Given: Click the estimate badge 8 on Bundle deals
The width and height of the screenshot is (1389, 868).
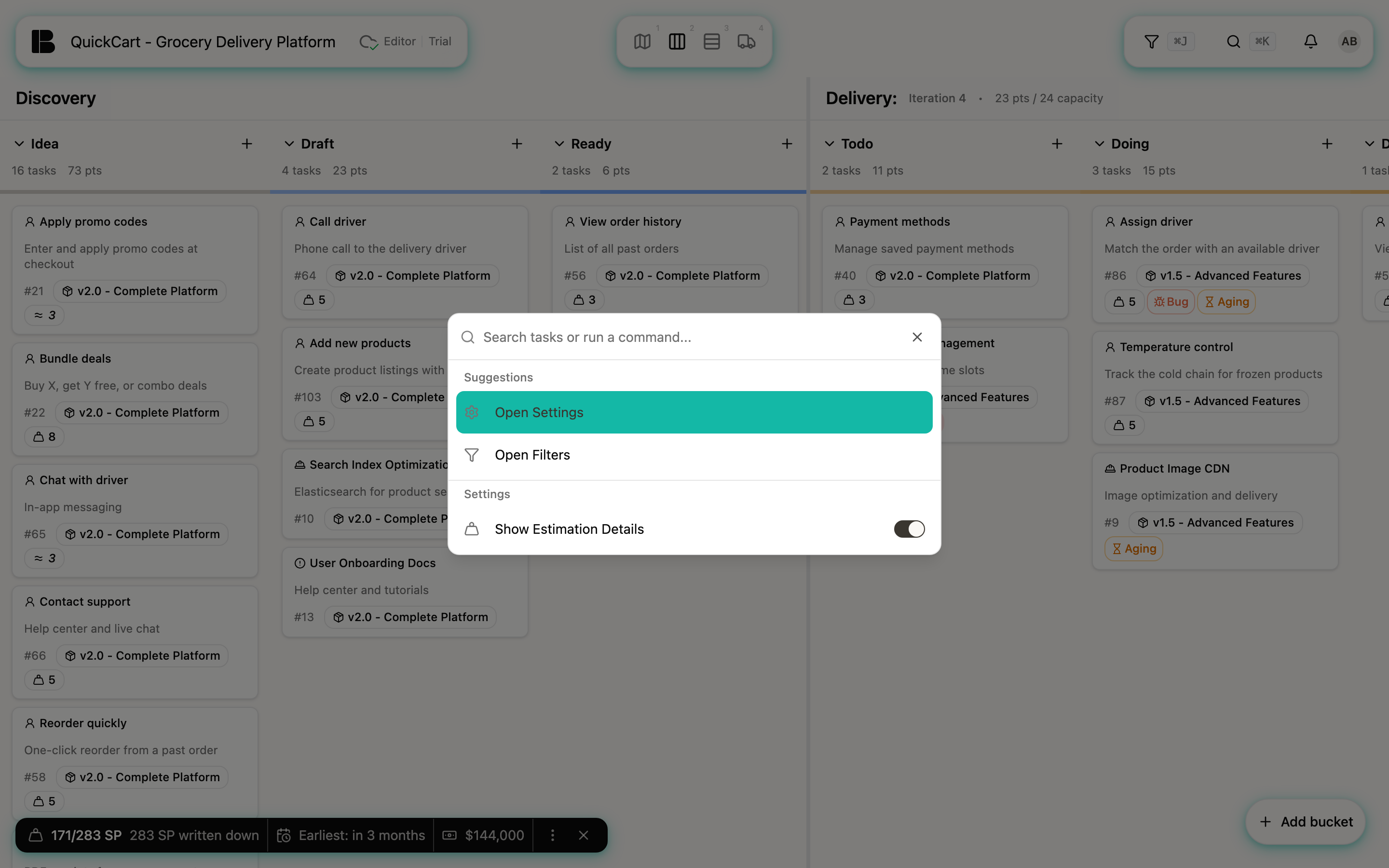Looking at the screenshot, I should (44, 437).
